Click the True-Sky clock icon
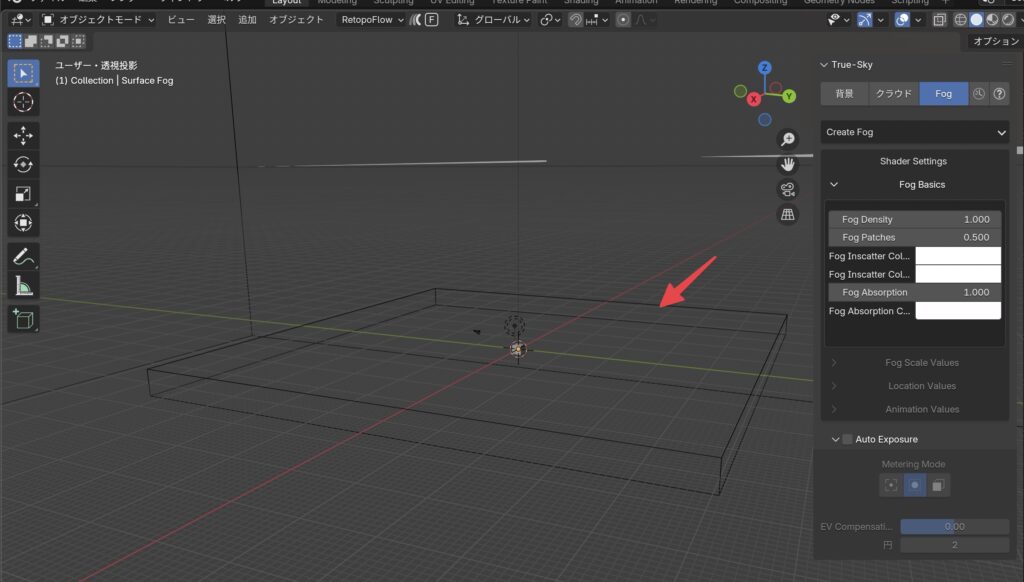 (978, 93)
